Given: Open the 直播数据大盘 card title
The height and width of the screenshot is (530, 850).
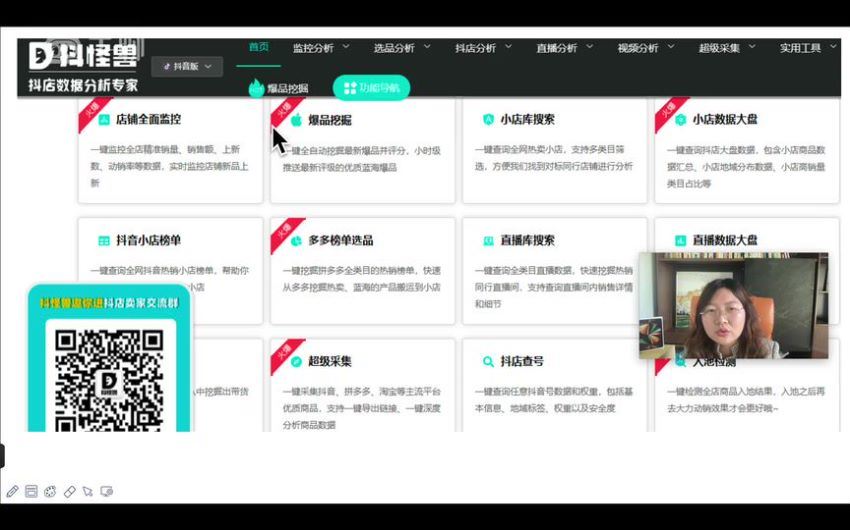Looking at the screenshot, I should point(725,240).
